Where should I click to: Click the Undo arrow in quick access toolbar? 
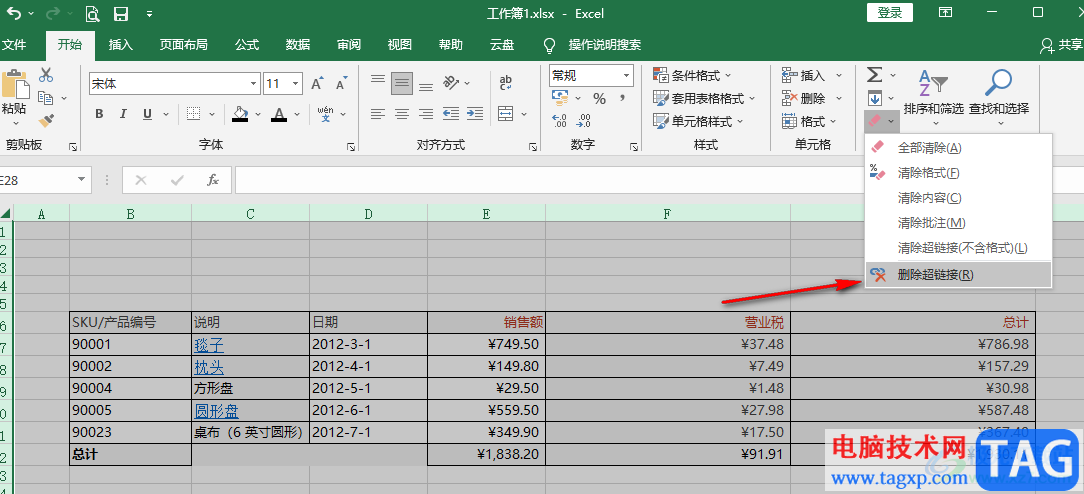click(13, 13)
